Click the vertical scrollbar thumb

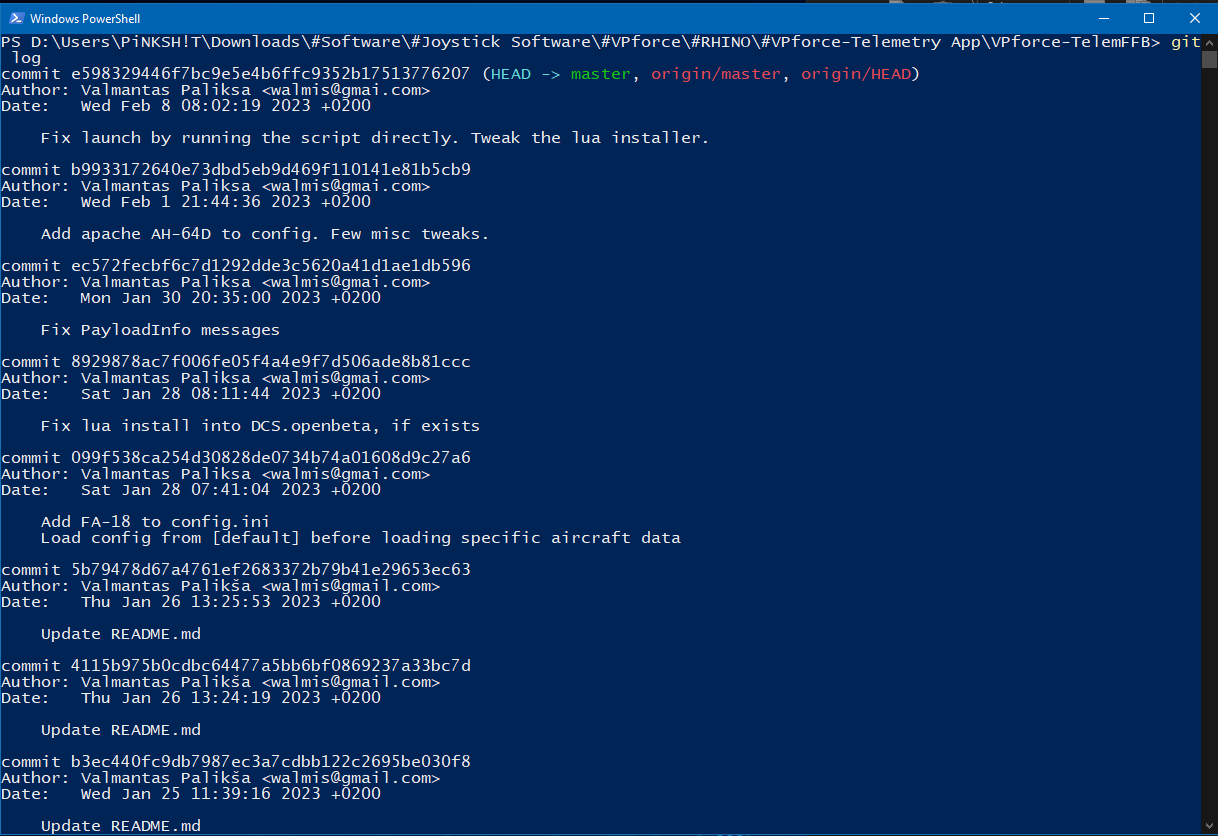pos(1209,59)
